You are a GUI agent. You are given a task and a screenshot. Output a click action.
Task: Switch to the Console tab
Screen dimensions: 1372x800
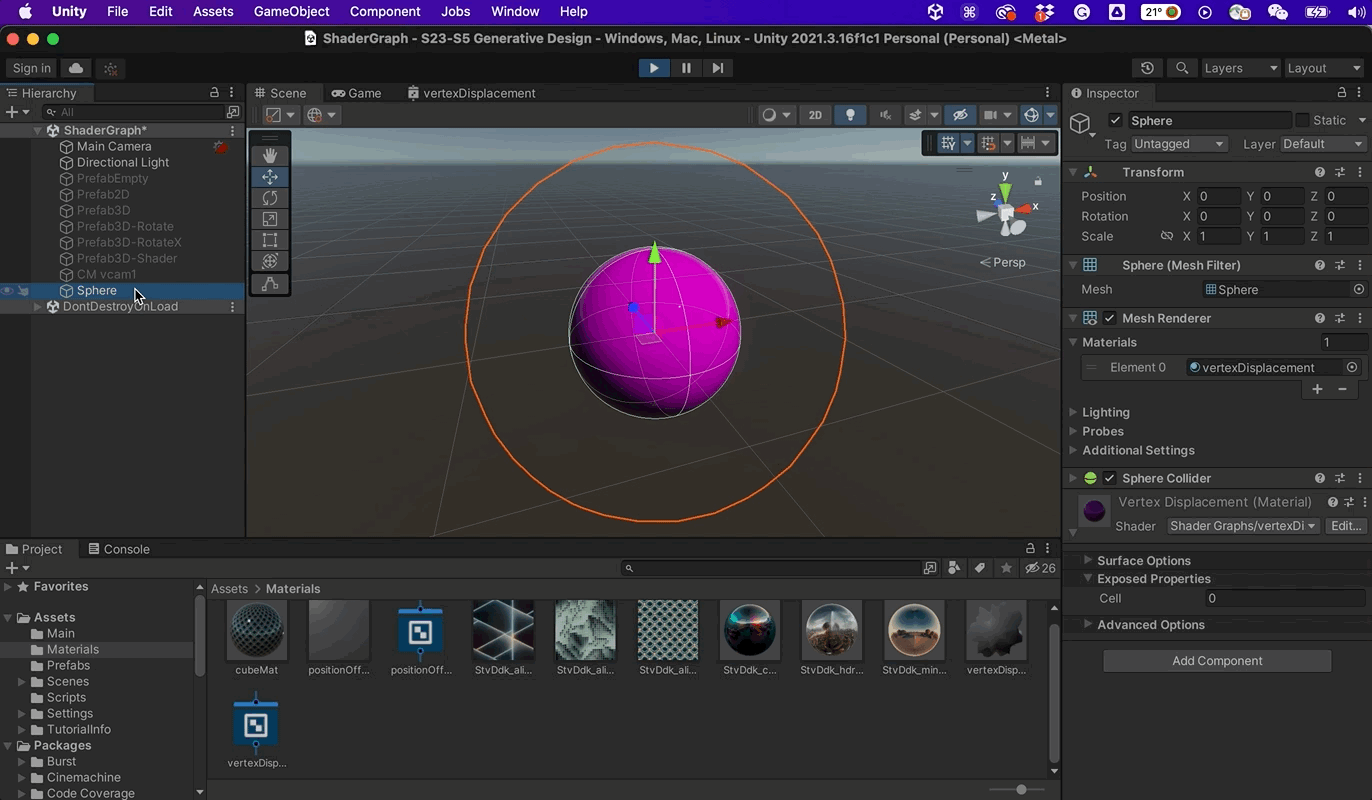119,549
